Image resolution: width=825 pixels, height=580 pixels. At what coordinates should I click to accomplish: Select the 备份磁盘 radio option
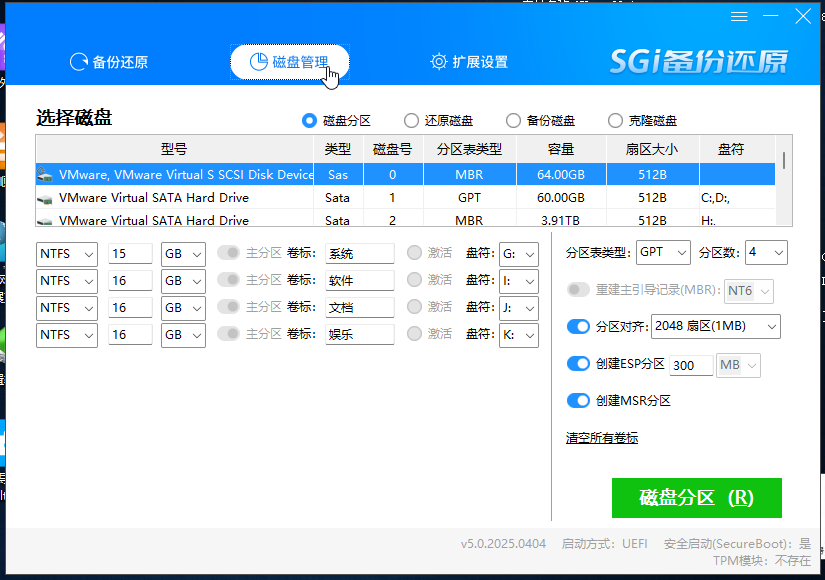coord(540,121)
